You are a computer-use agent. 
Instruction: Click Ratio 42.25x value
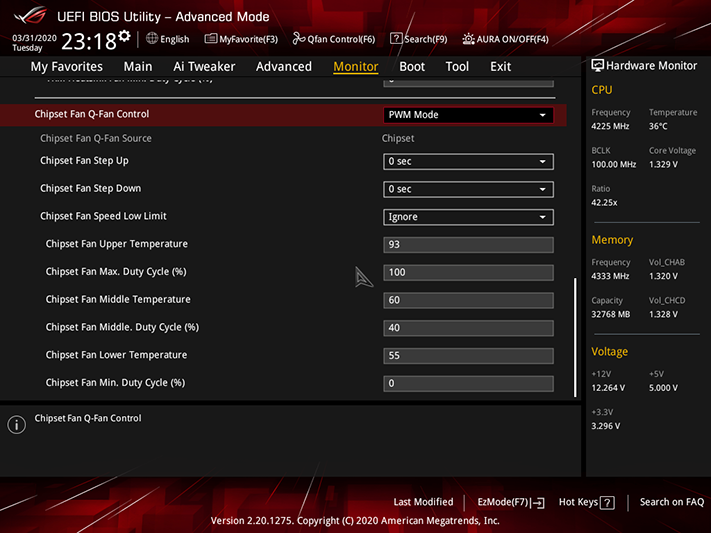(604, 202)
